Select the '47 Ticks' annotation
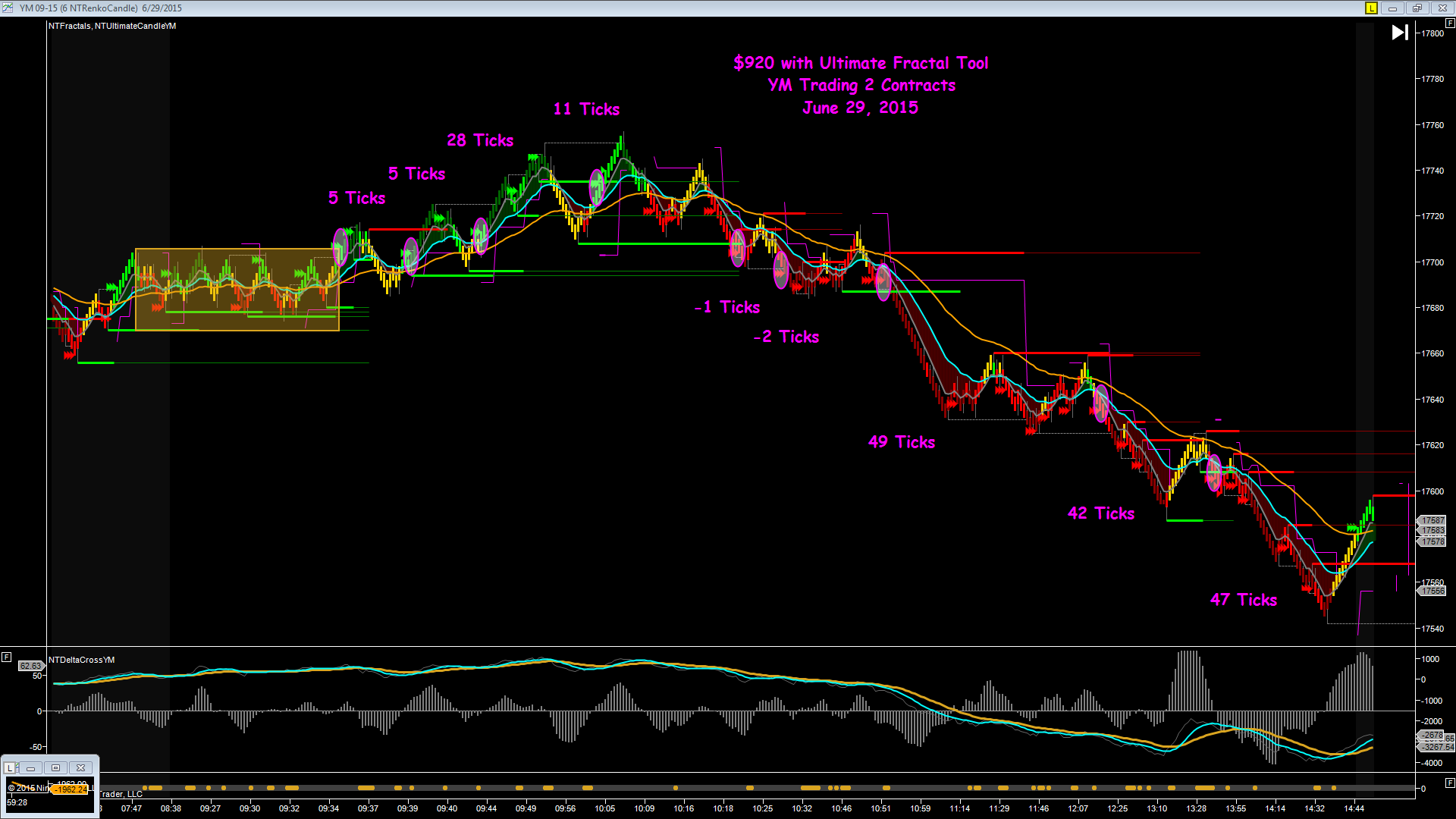 coord(1244,600)
